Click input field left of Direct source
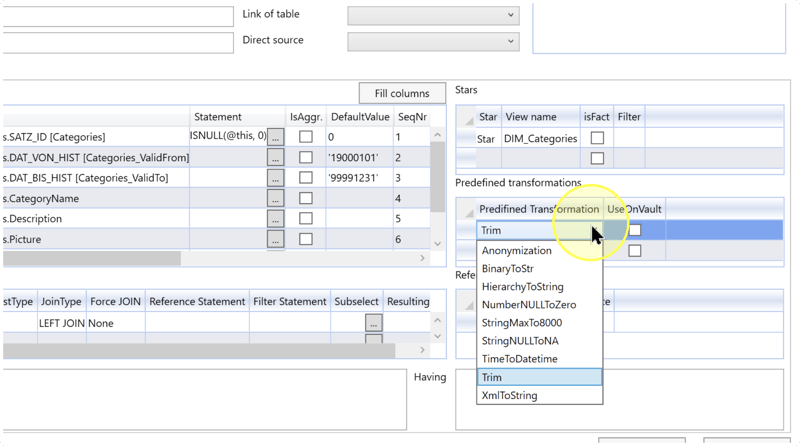The width and height of the screenshot is (800, 446). click(x=117, y=42)
